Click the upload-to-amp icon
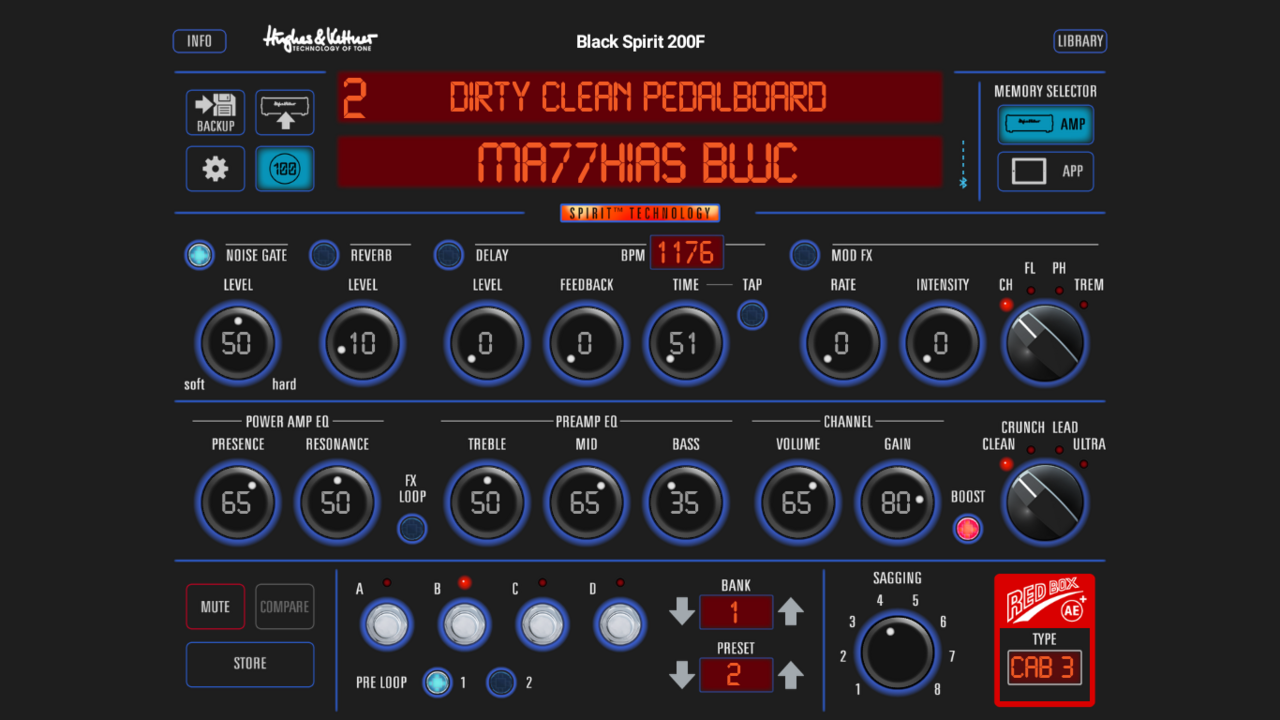 285,112
